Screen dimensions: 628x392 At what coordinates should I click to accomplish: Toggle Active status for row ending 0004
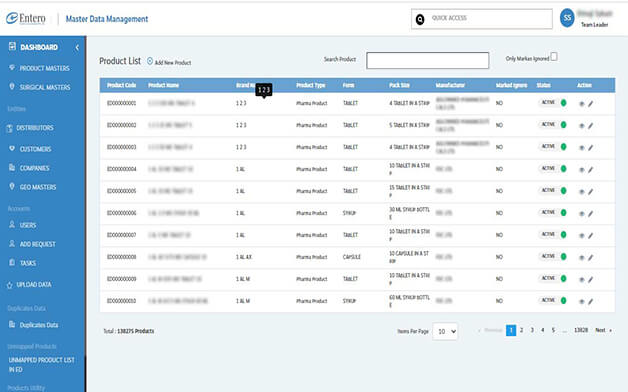(x=553, y=169)
